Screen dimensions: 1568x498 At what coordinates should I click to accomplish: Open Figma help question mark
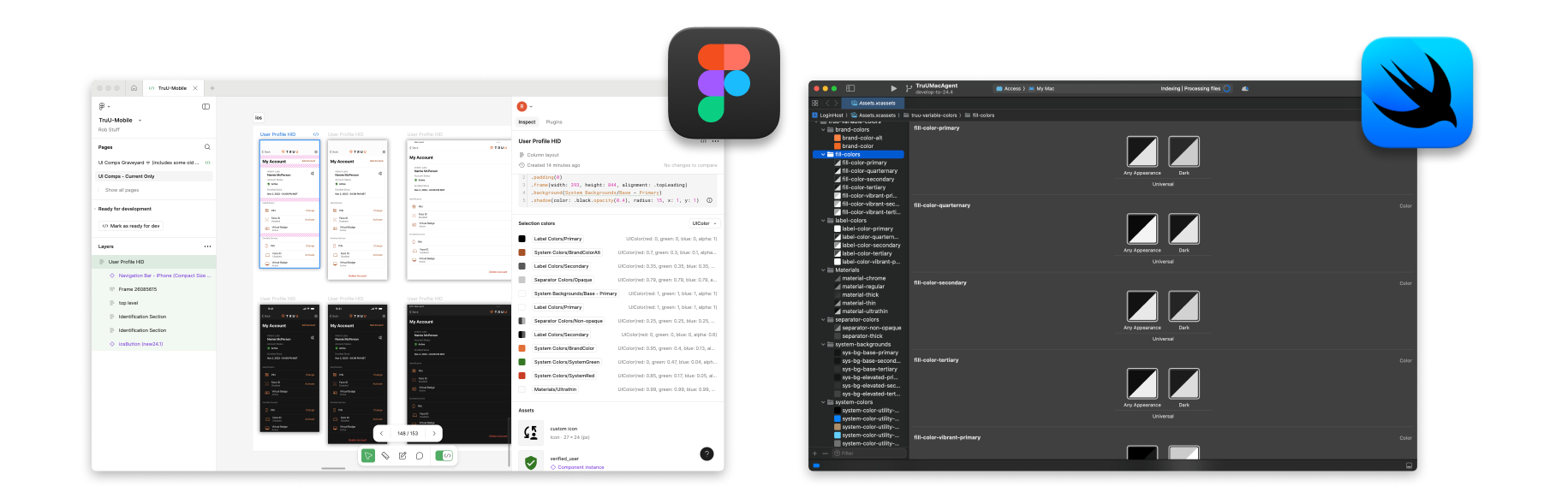pos(706,454)
